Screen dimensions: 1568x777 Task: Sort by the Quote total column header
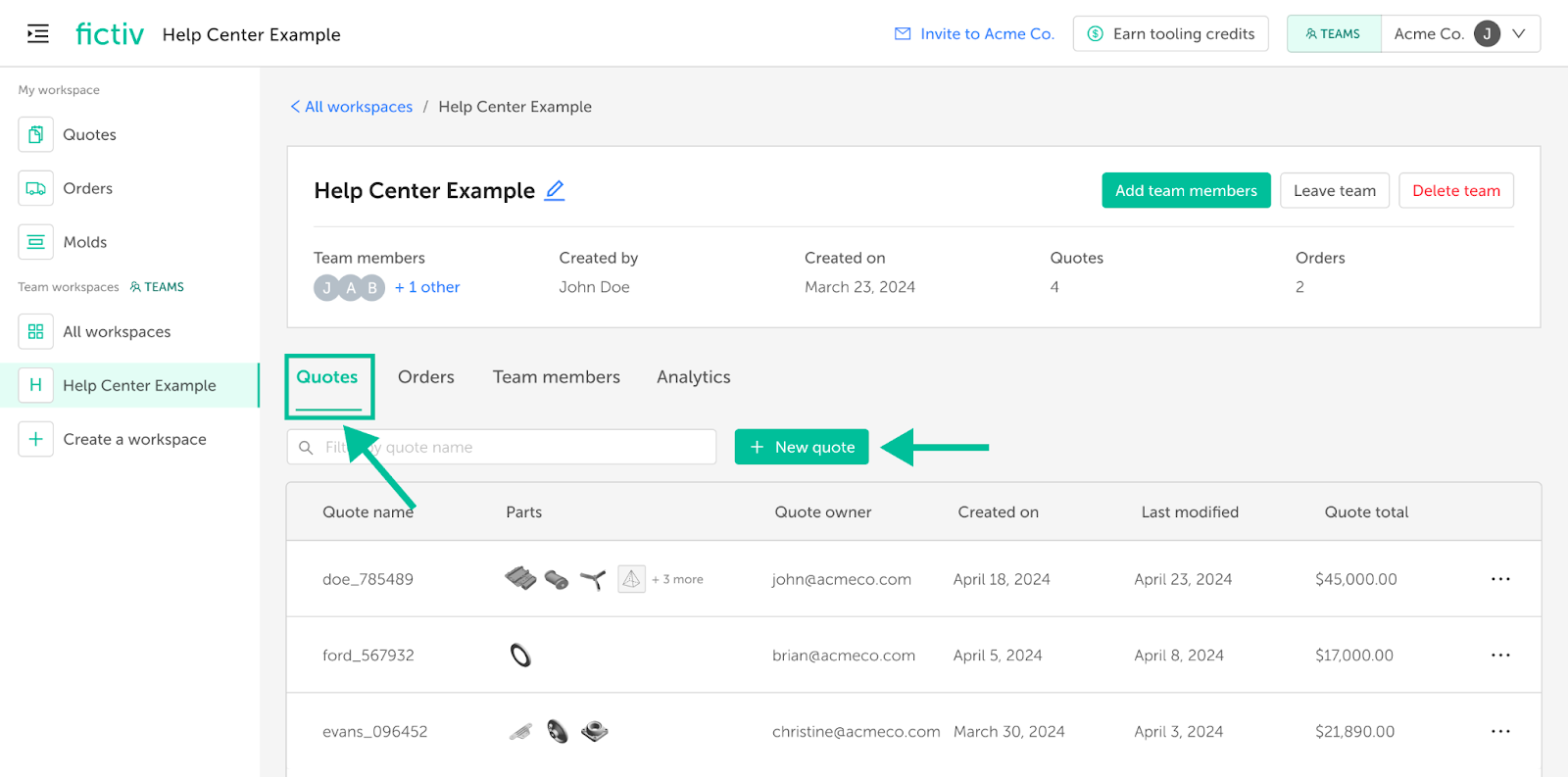click(1366, 512)
